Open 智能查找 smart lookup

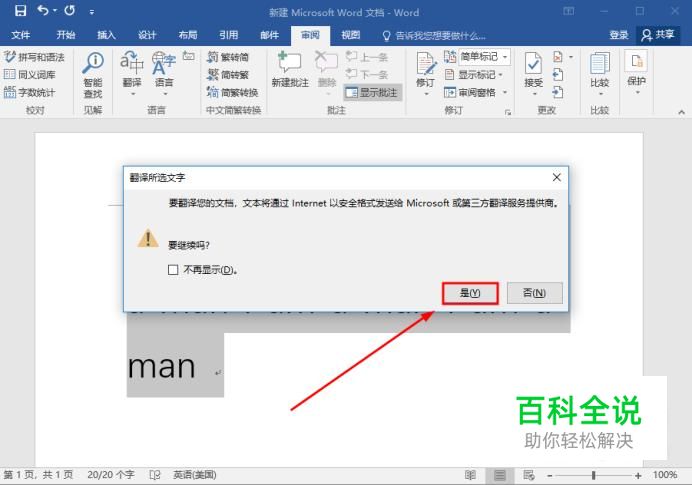(93, 75)
